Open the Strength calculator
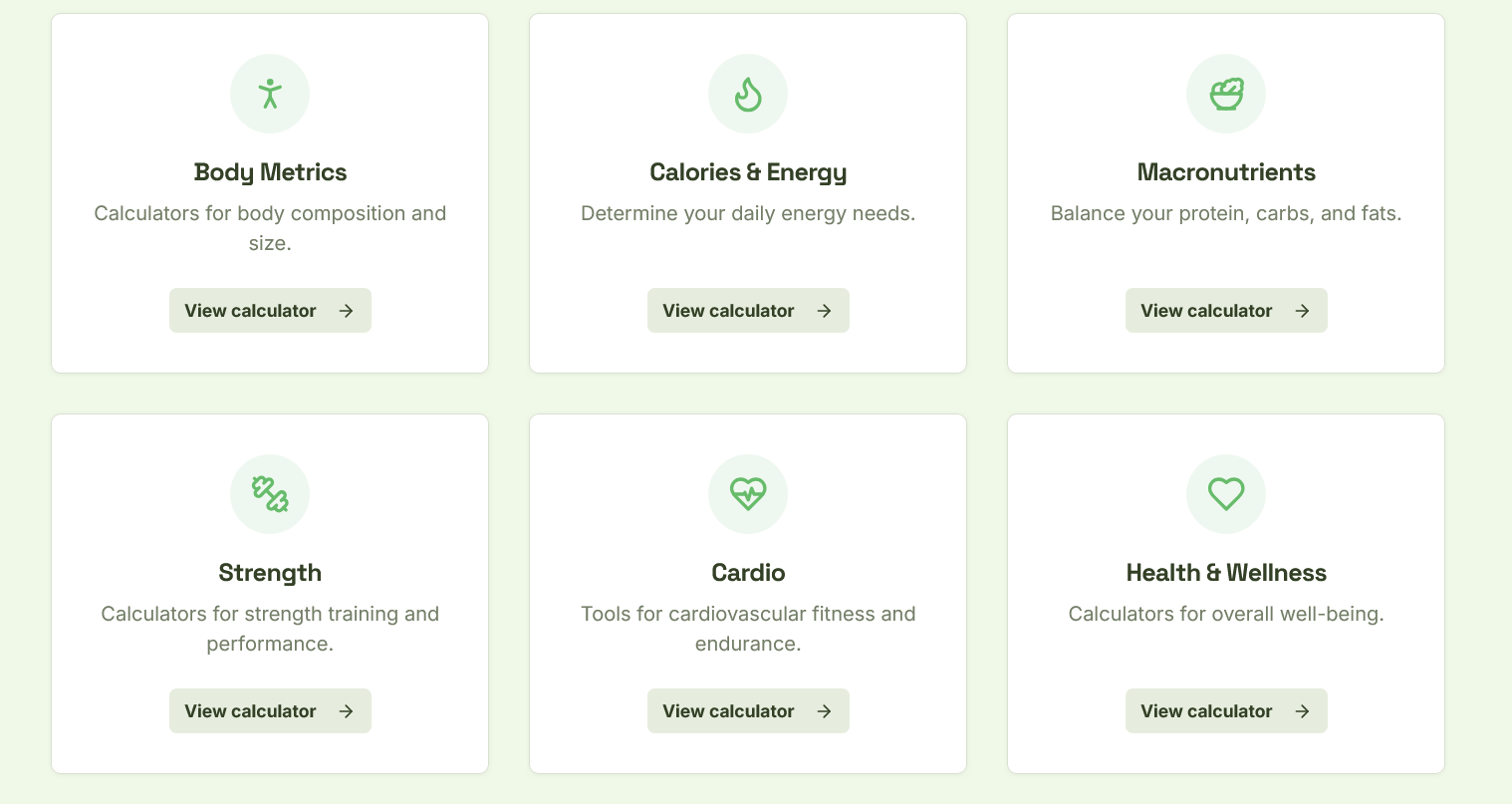This screenshot has height=804, width=1512. [x=270, y=710]
